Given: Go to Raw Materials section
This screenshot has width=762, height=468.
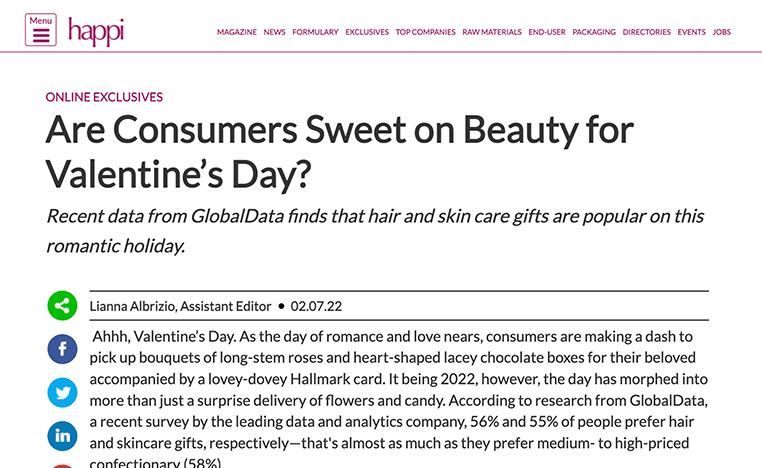Looking at the screenshot, I should coord(492,32).
